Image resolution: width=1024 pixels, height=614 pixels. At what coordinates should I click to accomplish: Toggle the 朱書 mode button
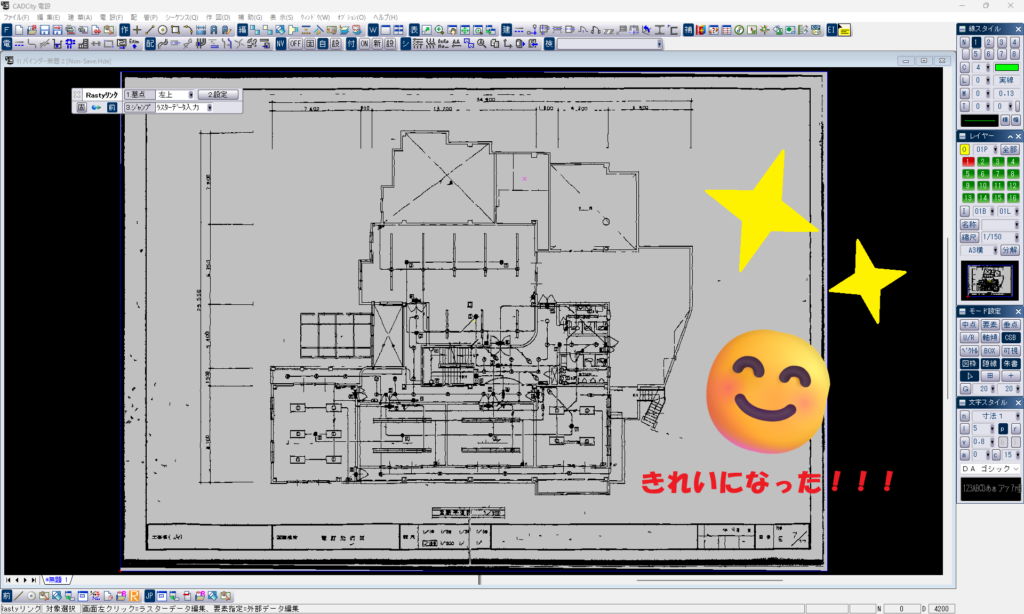1011,363
